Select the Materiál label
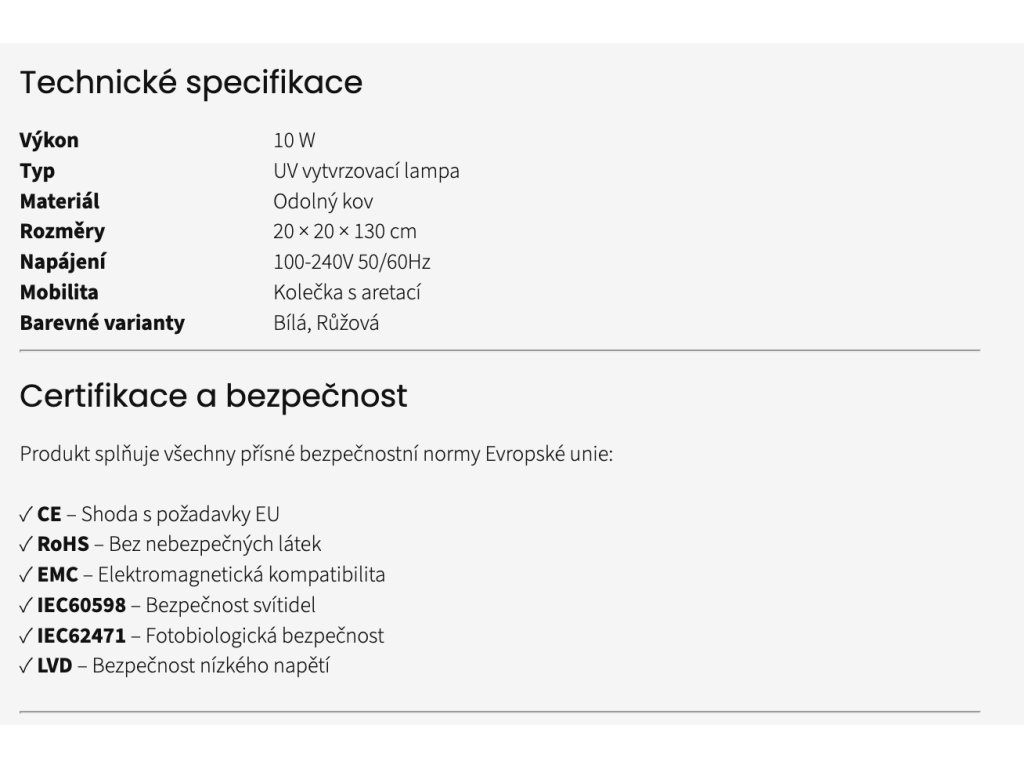Screen dimensions: 1024x768 59,201
